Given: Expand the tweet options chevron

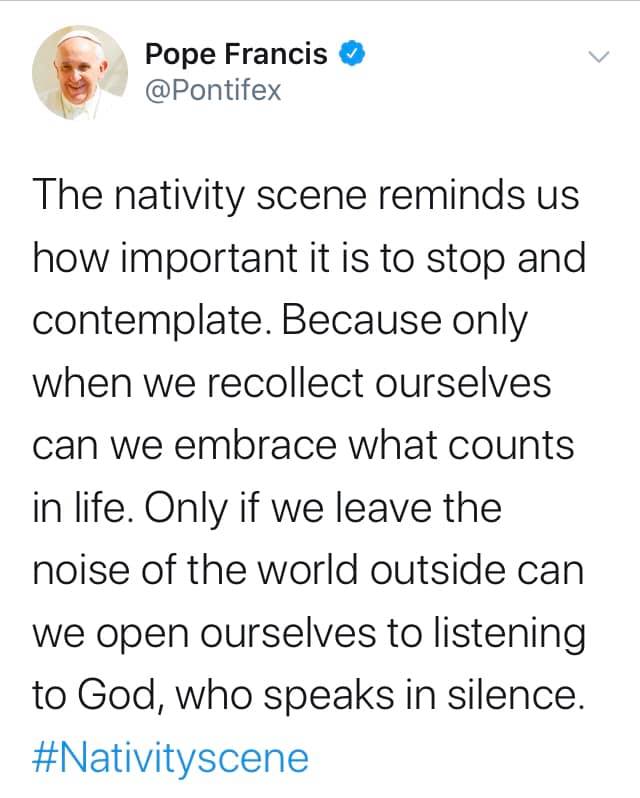Looking at the screenshot, I should (598, 57).
